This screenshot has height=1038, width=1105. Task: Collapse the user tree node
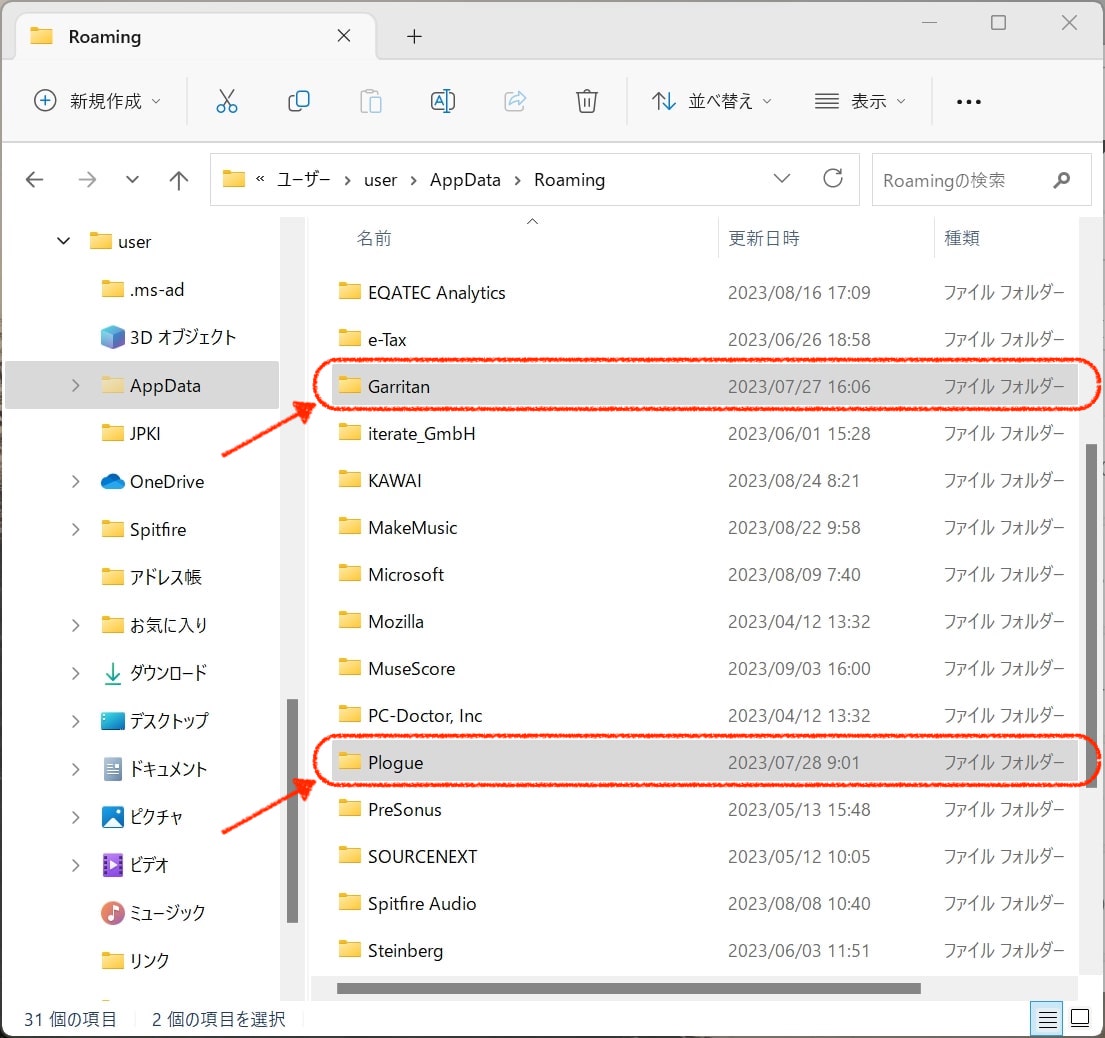[63, 241]
